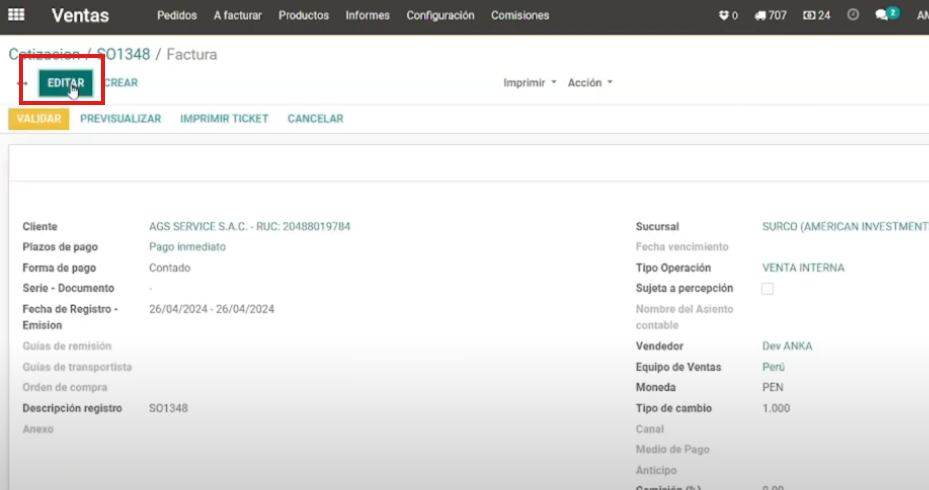Click the Anexo label
929x490 pixels.
tap(38, 429)
